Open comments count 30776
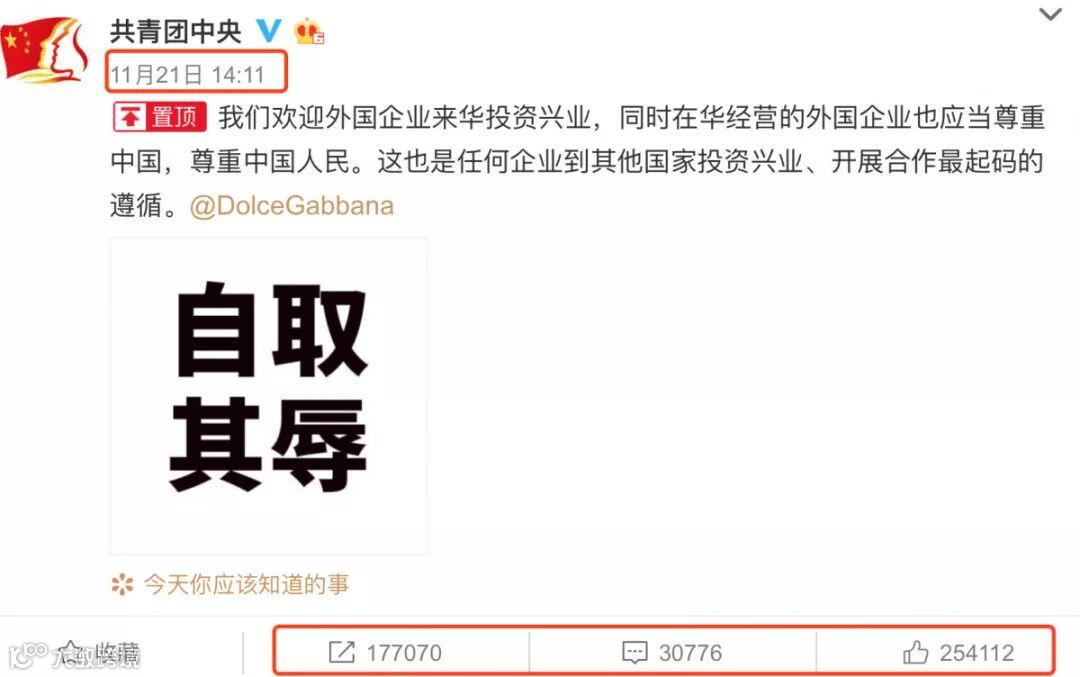The image size is (1080, 677). point(690,653)
